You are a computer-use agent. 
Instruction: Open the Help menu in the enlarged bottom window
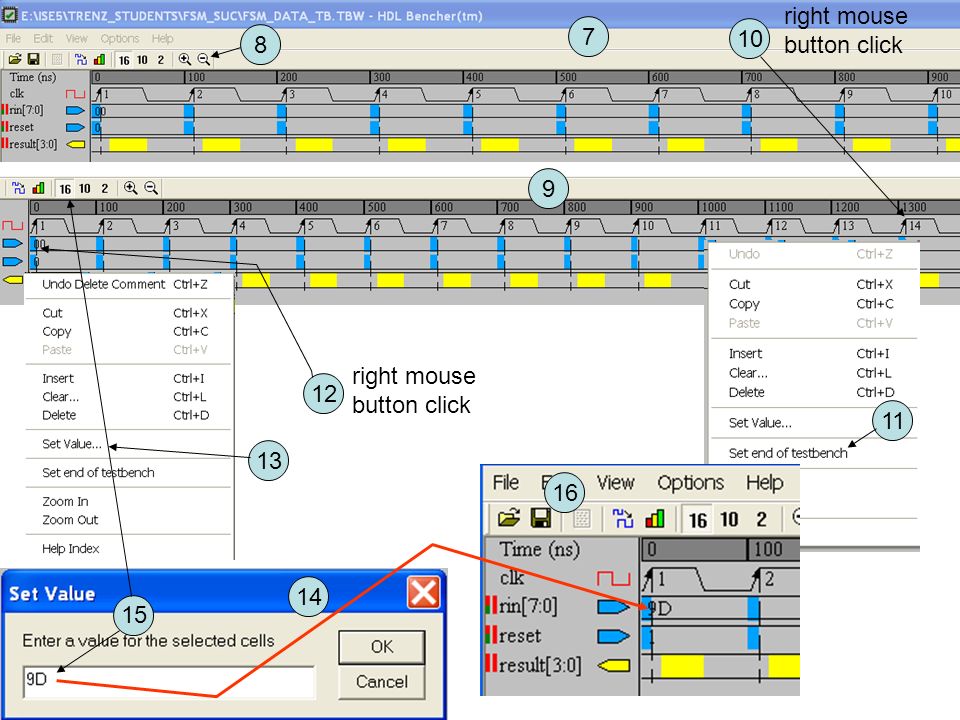pos(765,482)
